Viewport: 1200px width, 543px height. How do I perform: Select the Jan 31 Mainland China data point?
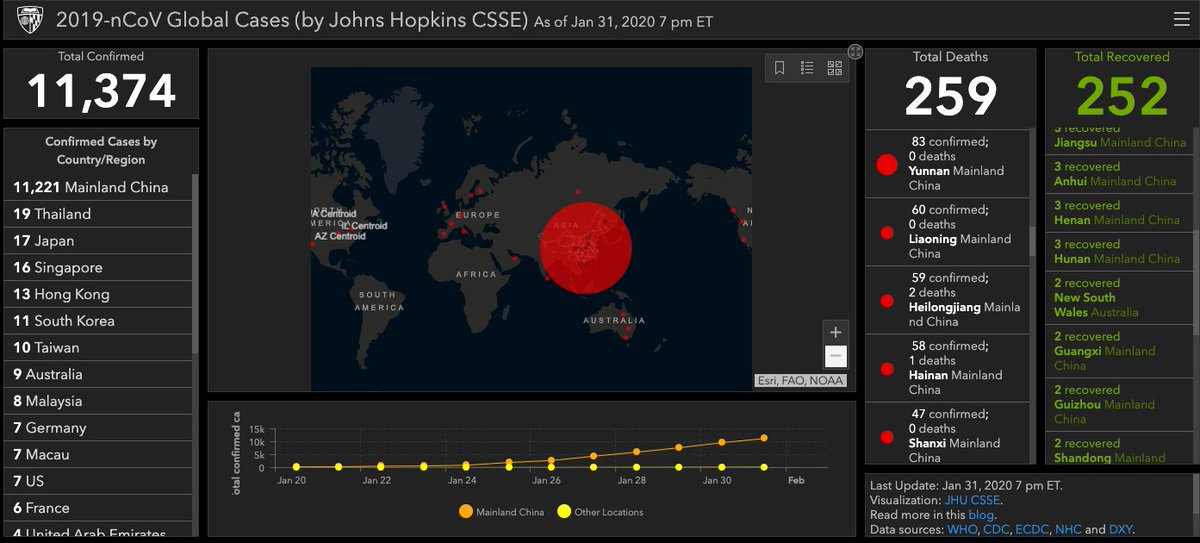764,438
